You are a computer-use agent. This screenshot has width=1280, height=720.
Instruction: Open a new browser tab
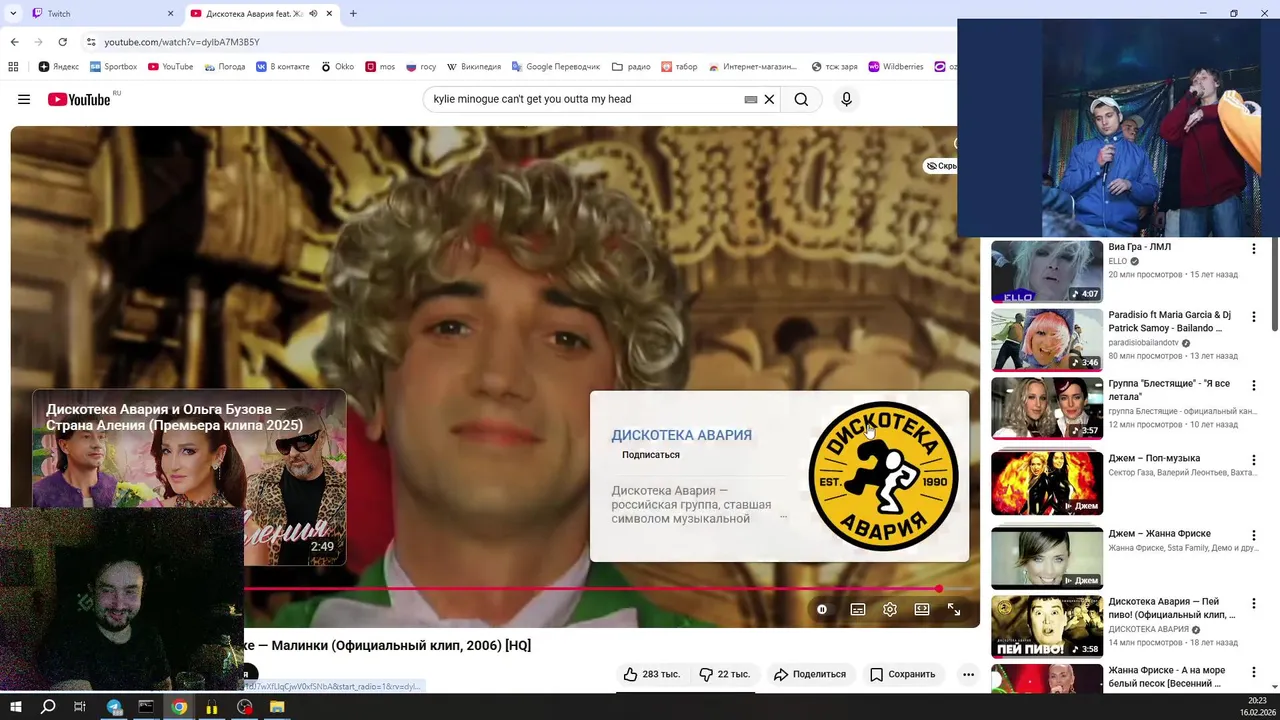(353, 14)
